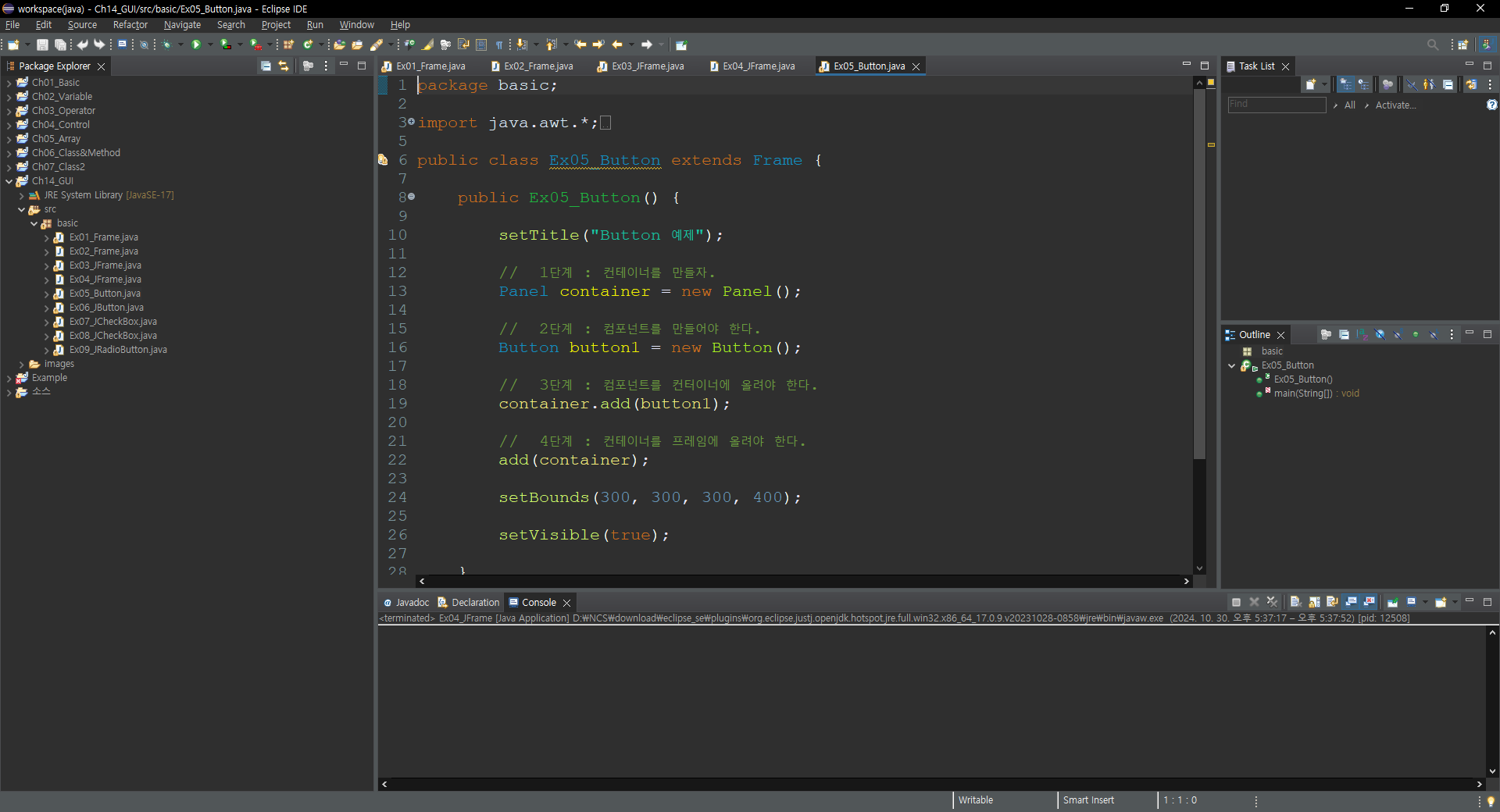Screen dimensions: 1500x812
Task: Switch to the Javadoc tab
Action: pos(406,602)
